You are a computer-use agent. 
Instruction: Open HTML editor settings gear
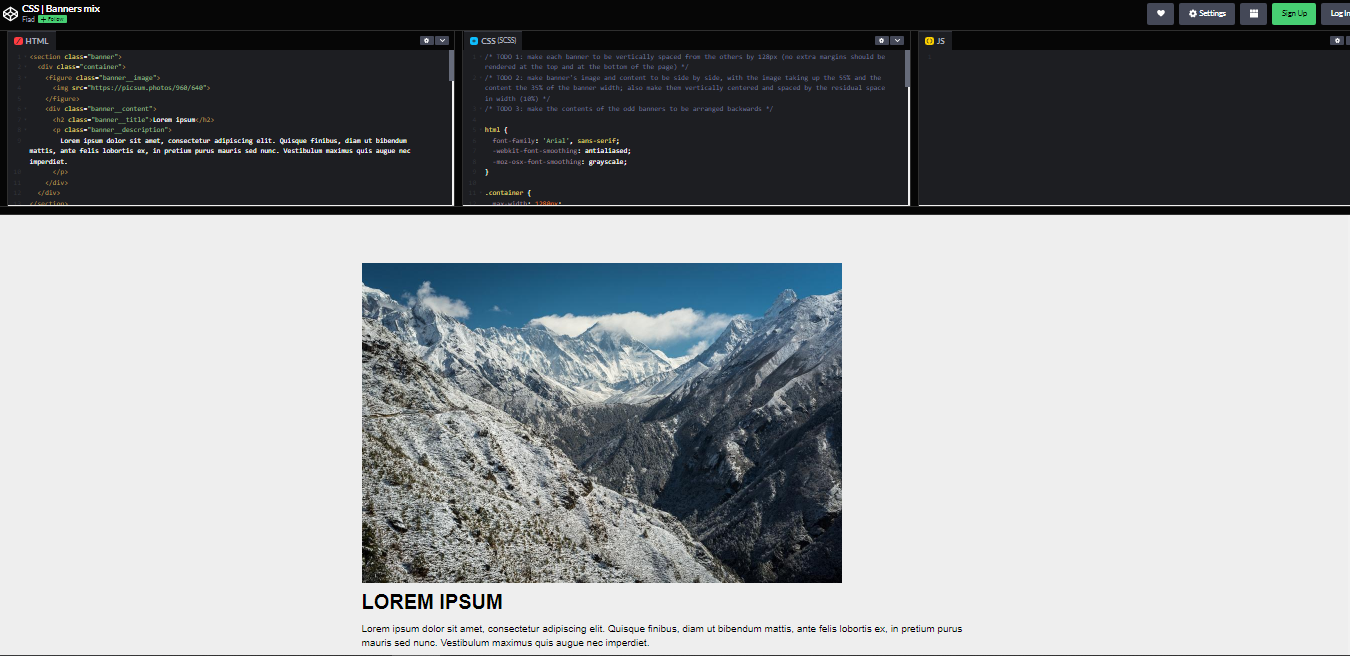pos(427,41)
